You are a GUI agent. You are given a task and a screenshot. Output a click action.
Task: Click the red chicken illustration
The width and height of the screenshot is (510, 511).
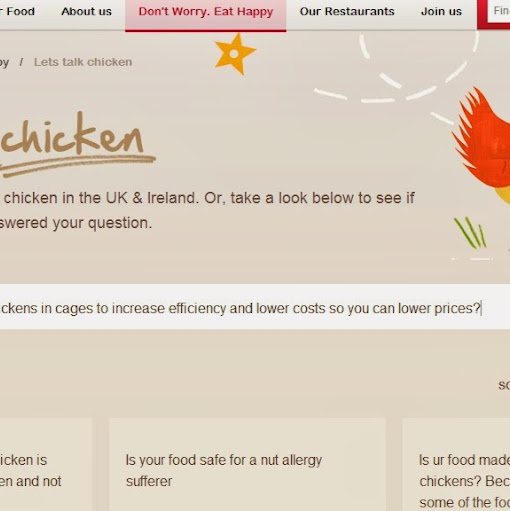(483, 145)
